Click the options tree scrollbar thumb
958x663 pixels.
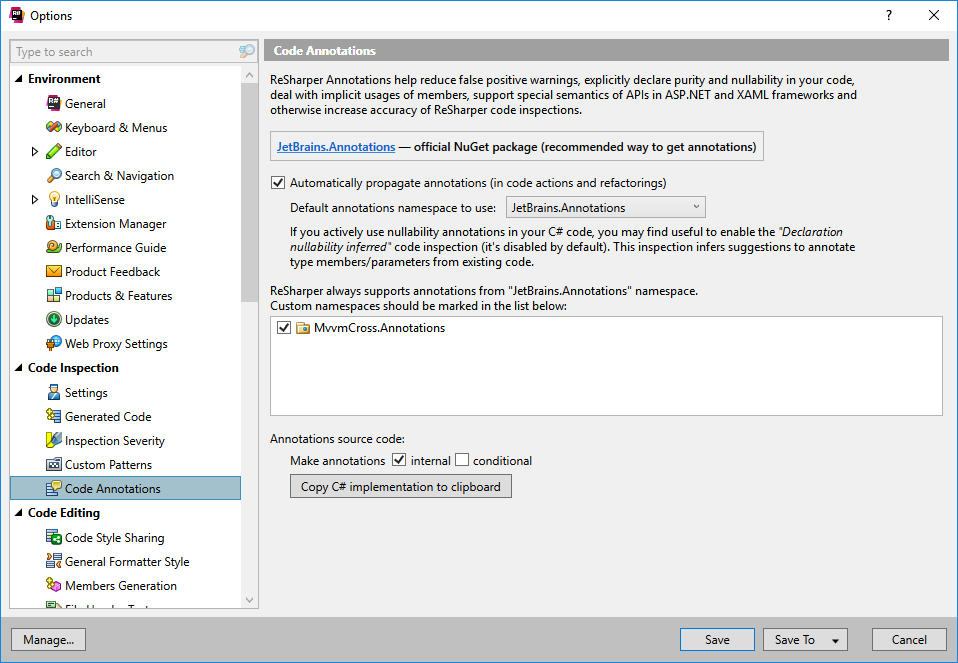point(249,192)
